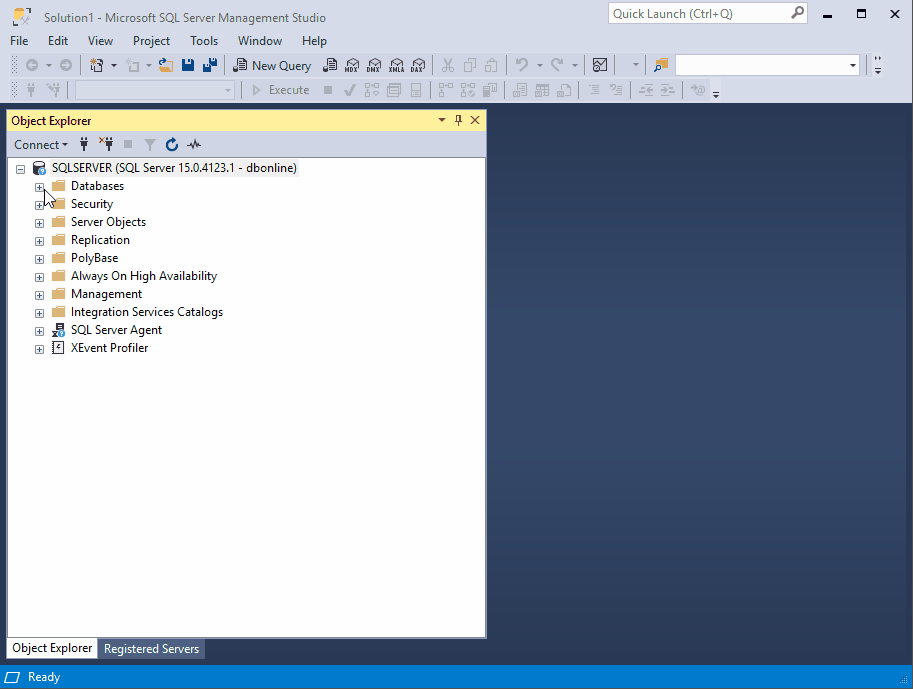Select the Server Objects tree item
Screen dimensions: 913x689
click(x=108, y=222)
